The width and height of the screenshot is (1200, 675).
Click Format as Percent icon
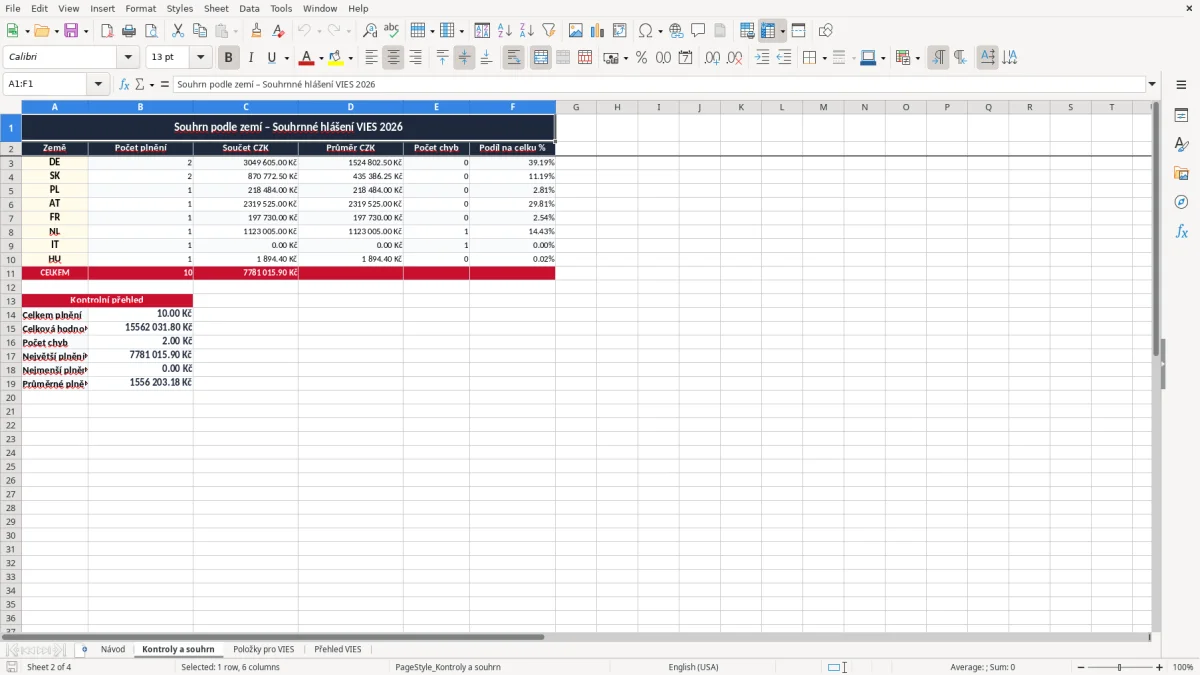point(642,58)
